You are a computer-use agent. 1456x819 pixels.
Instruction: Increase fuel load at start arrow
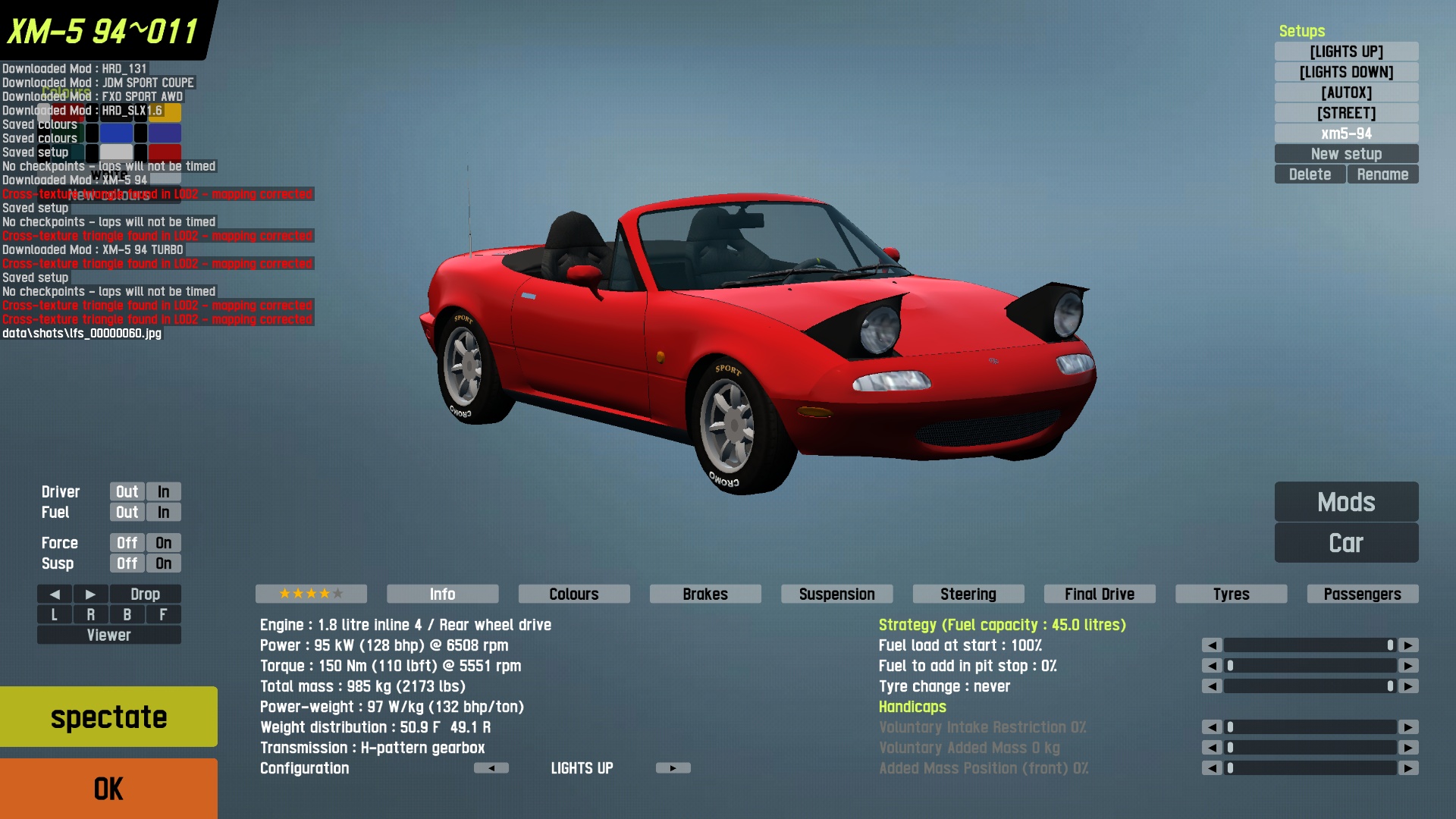(x=1408, y=645)
